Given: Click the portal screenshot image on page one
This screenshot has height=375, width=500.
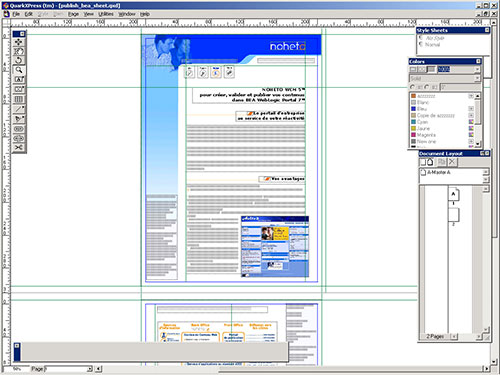Looking at the screenshot, I should pyautogui.click(x=275, y=247).
